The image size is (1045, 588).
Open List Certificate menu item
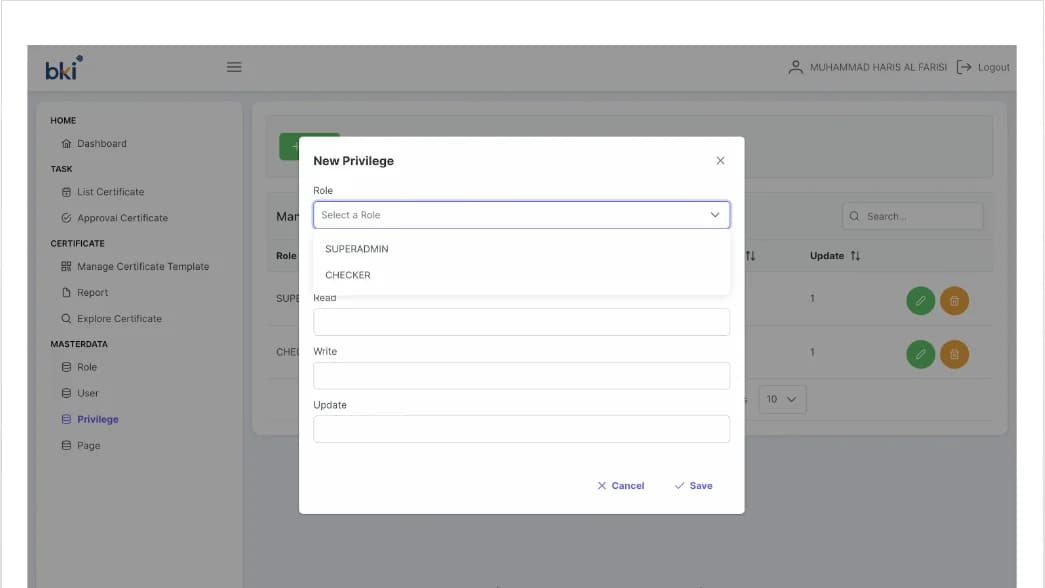(x=110, y=192)
